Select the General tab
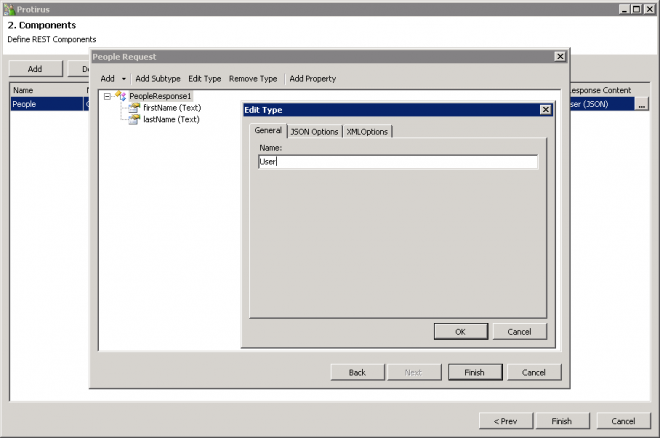 (268, 130)
